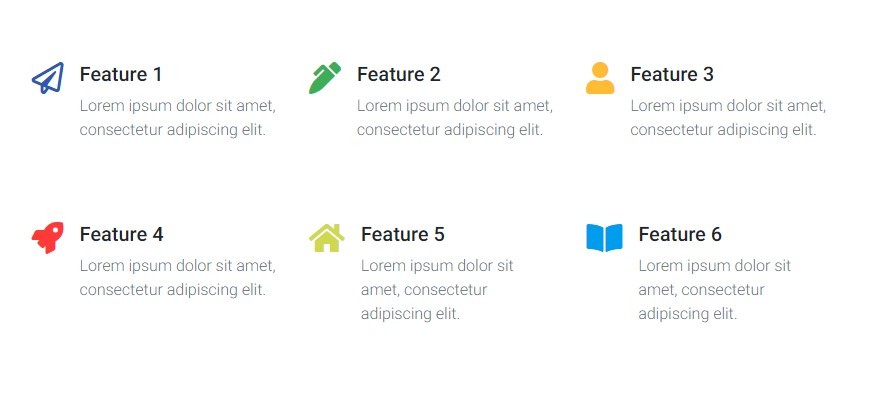Screen dimensions: 875x406
Task: Click the Lorem ipsum paragraph below Feature 3
Action: (728, 117)
